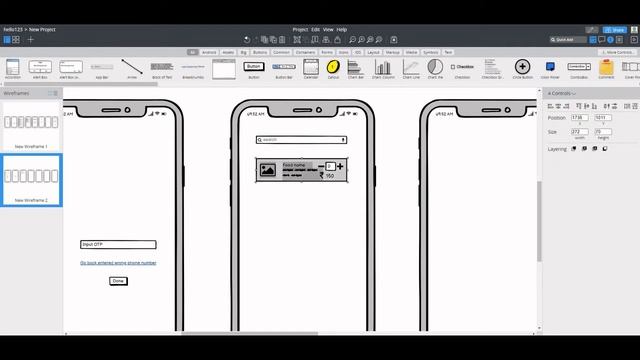The image size is (640, 360).
Task: Insert the Button Bar control
Action: (x=284, y=69)
